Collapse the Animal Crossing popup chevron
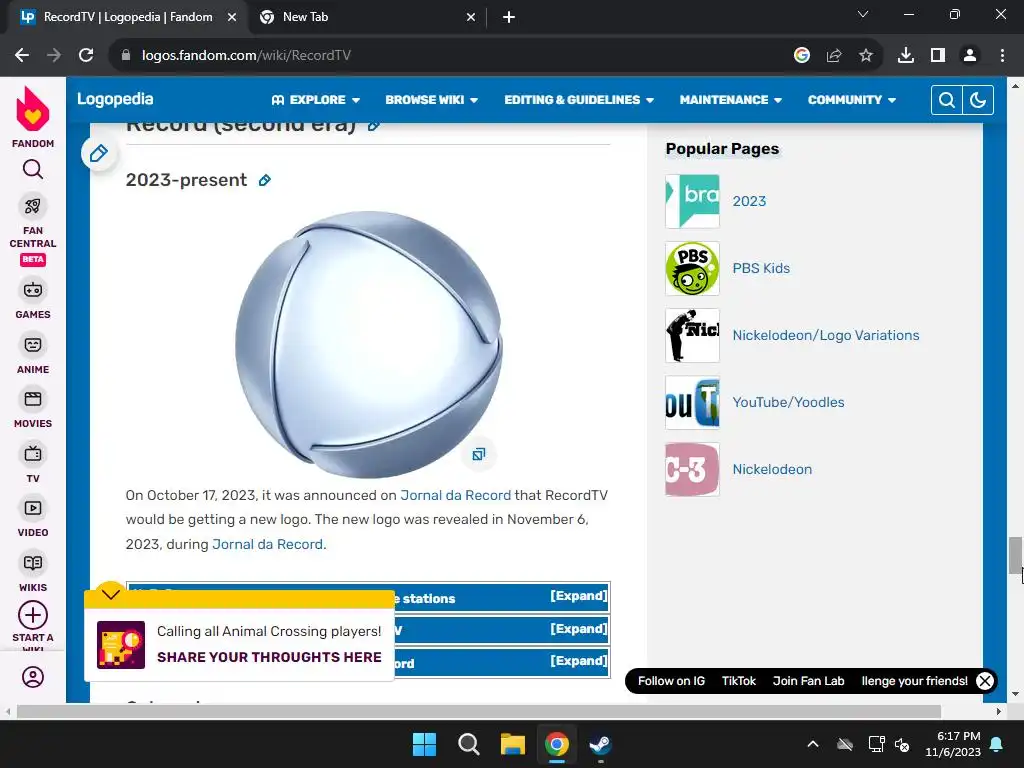The width and height of the screenshot is (1024, 768). pos(110,594)
